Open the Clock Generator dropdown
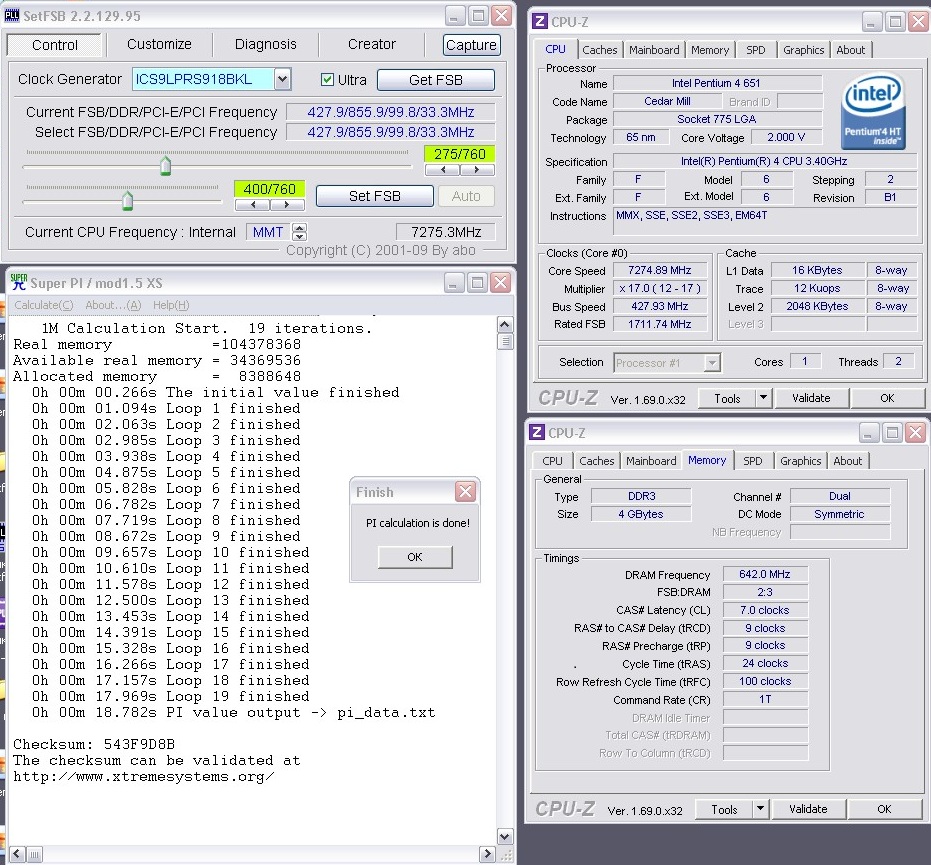This screenshot has width=931, height=865. point(283,79)
